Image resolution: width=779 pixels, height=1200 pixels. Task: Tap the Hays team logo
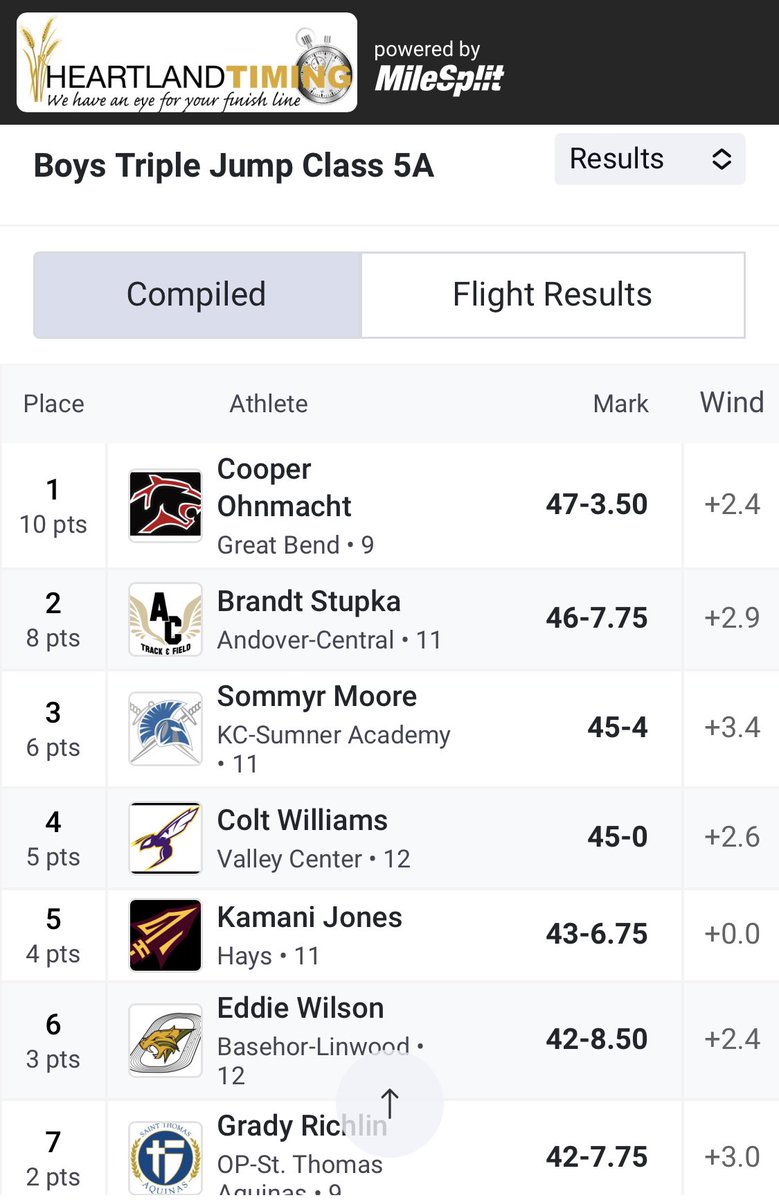(x=166, y=935)
